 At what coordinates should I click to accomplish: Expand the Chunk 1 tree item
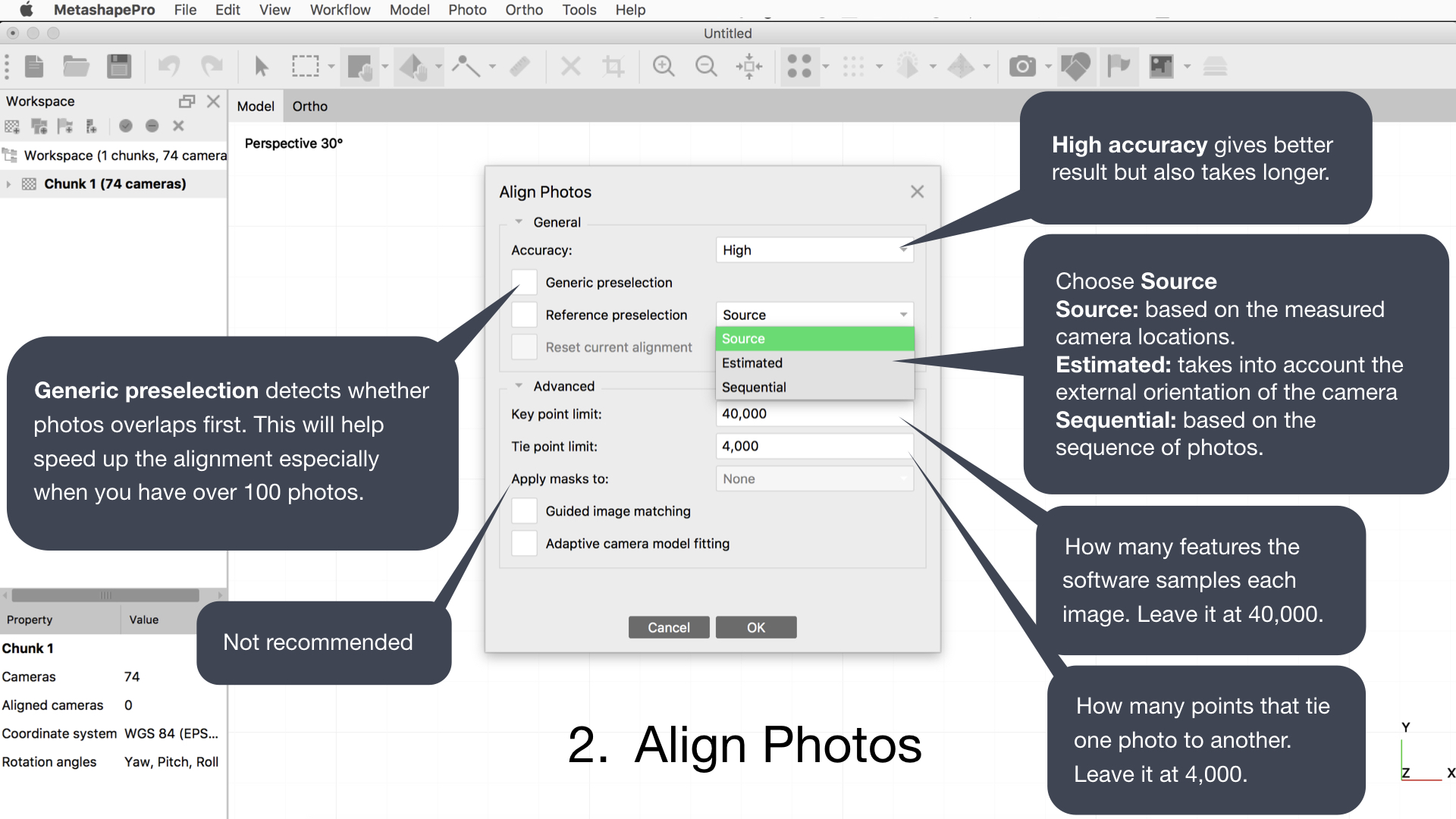[8, 184]
